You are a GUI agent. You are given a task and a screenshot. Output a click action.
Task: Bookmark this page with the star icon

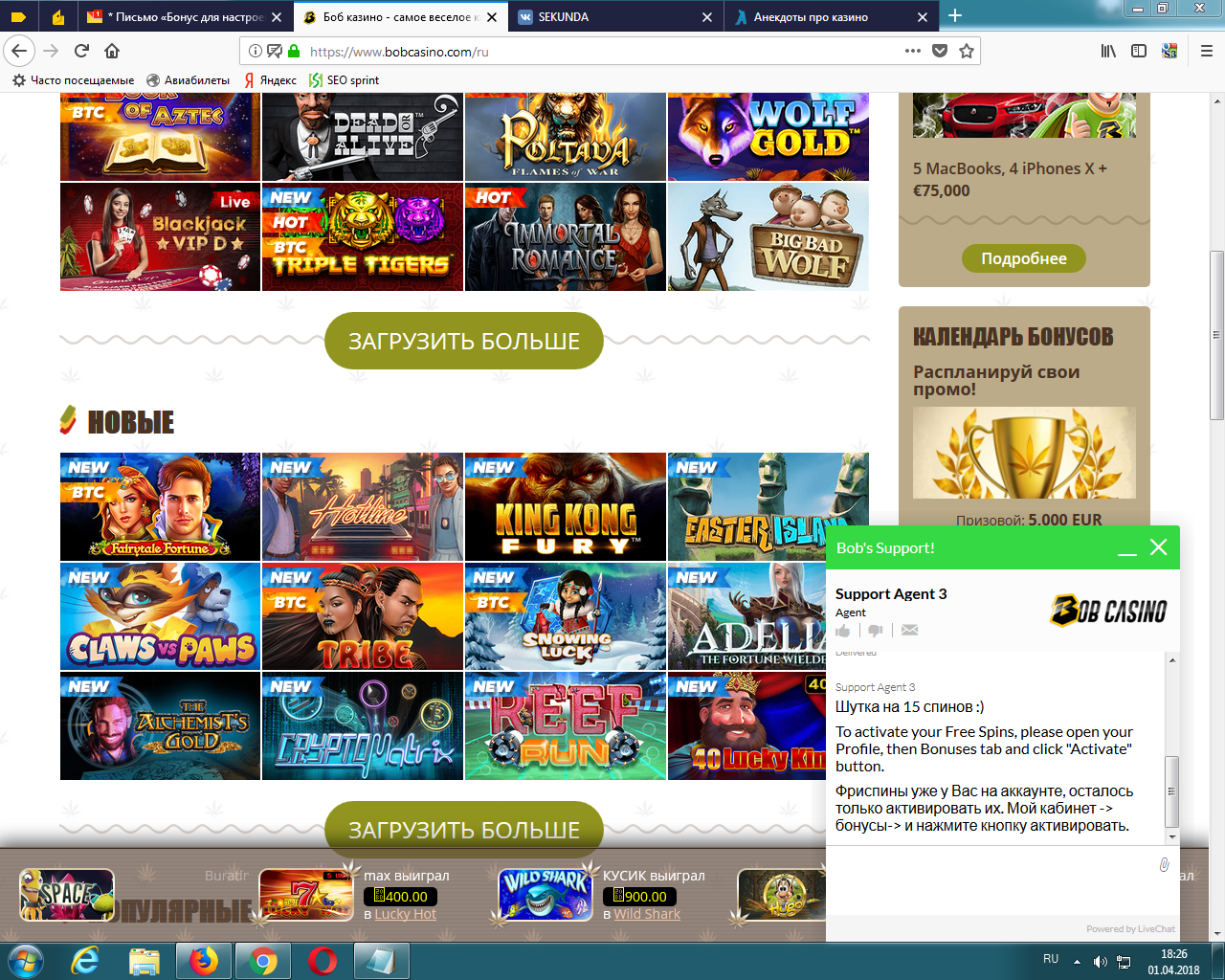(967, 51)
